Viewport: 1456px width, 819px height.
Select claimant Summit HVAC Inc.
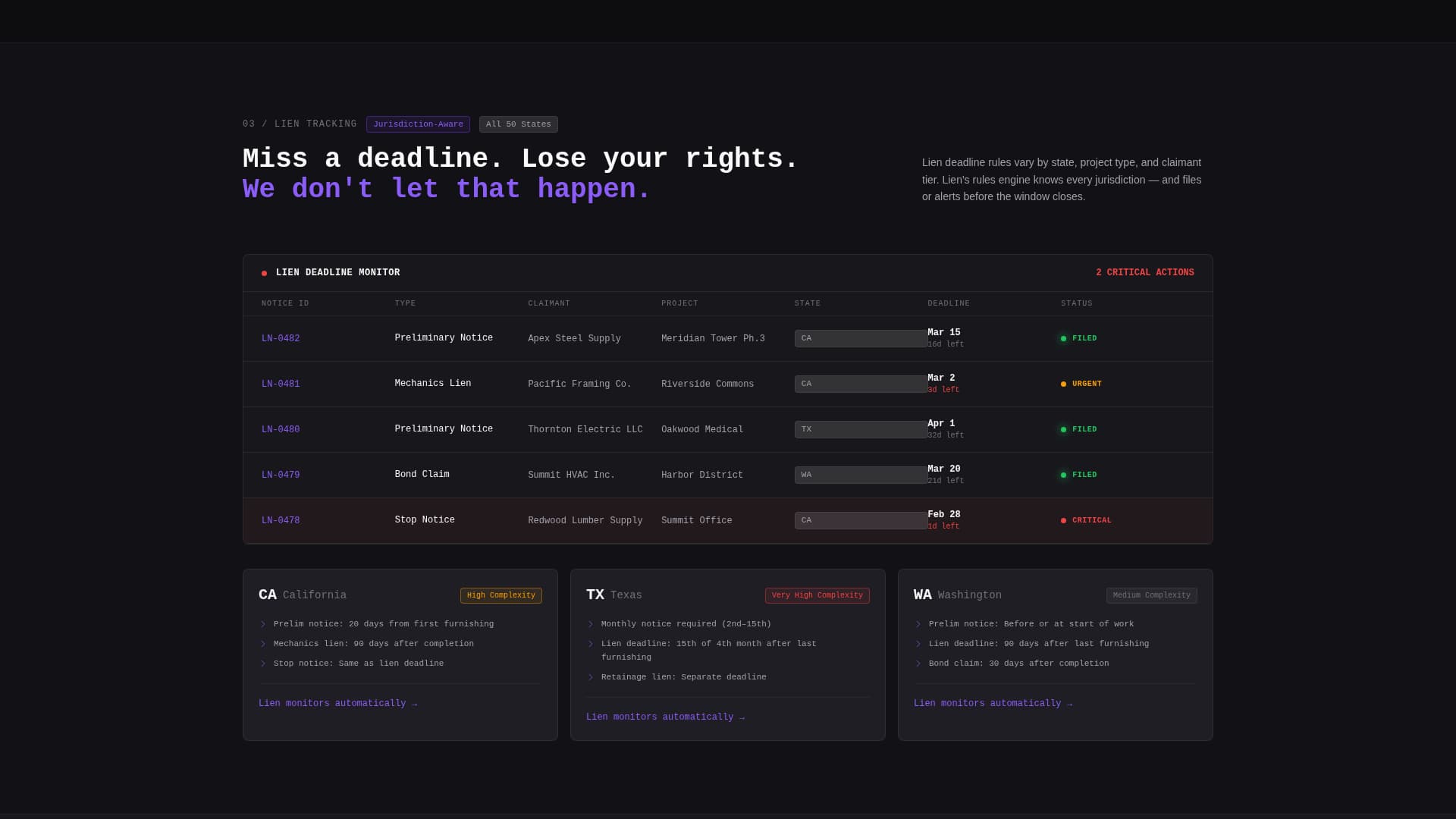click(571, 475)
